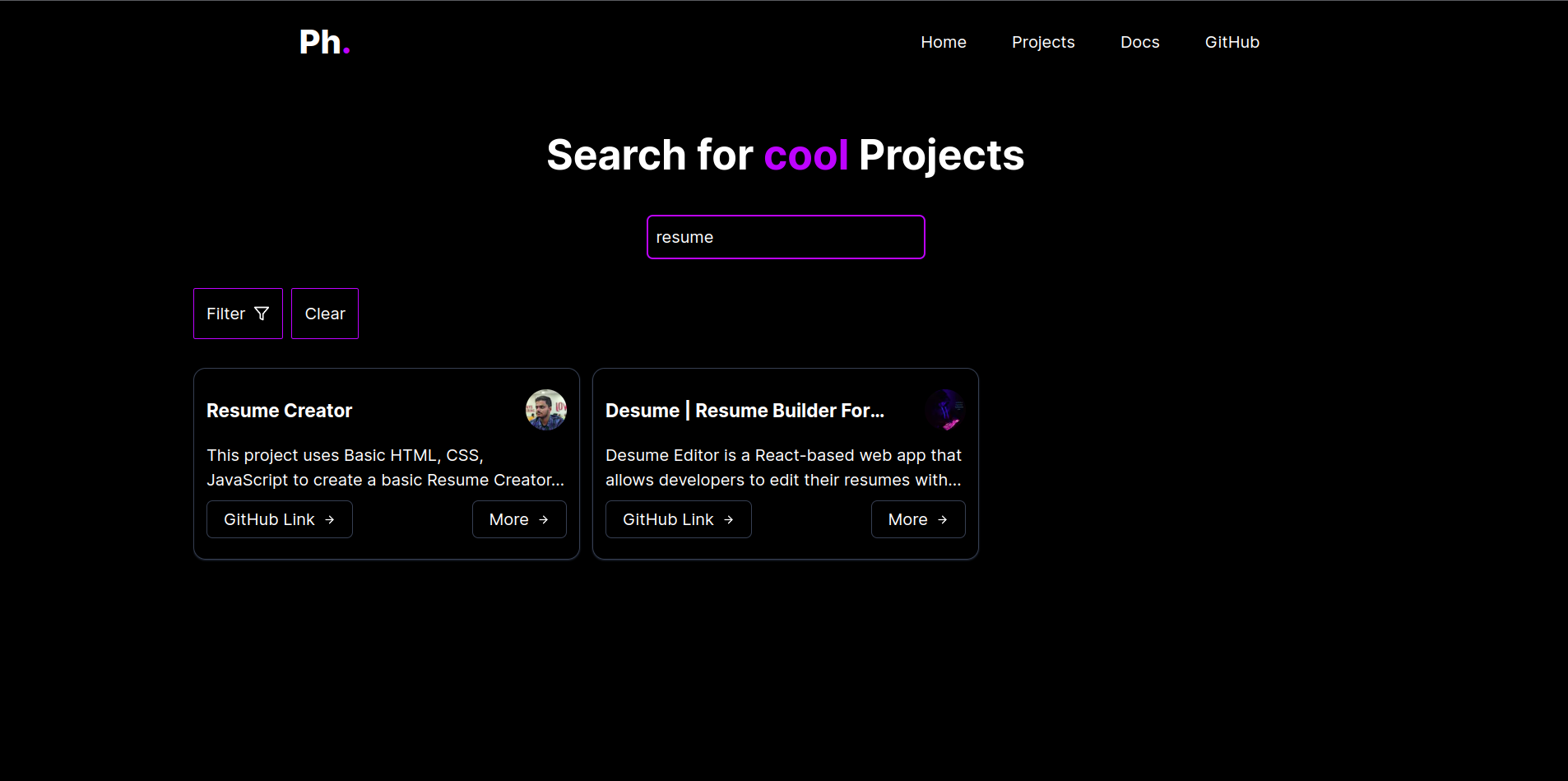Image resolution: width=1568 pixels, height=781 pixels.
Task: Click the arrow icon on Desume's More button
Action: coord(944,518)
